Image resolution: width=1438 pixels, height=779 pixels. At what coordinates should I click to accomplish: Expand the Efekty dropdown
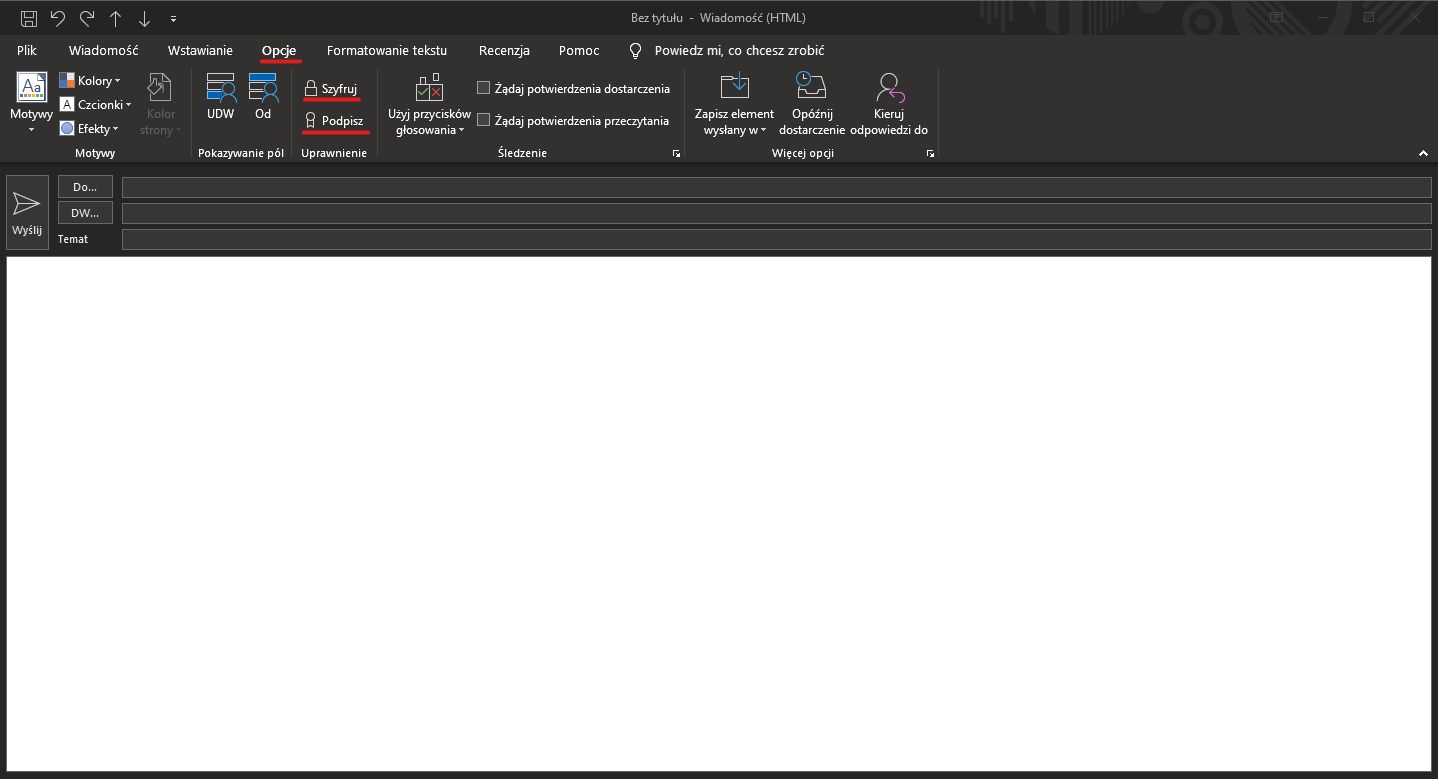pos(89,128)
